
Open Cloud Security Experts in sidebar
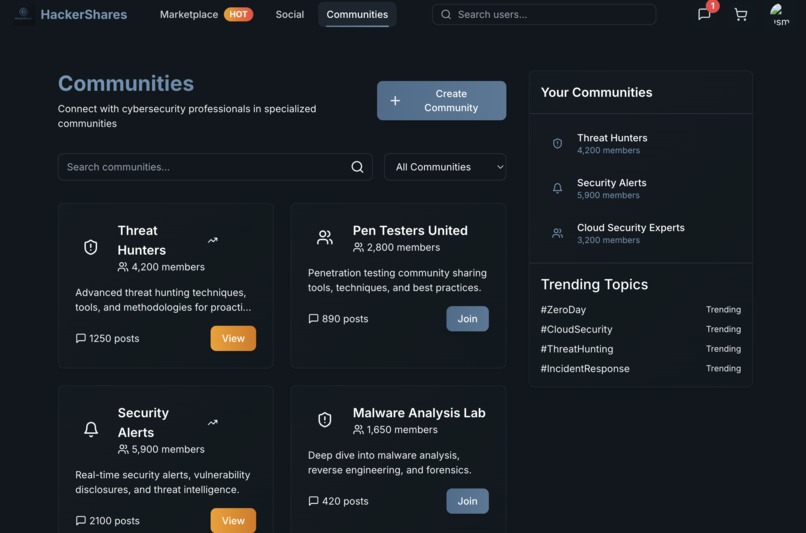pyautogui.click(x=640, y=233)
